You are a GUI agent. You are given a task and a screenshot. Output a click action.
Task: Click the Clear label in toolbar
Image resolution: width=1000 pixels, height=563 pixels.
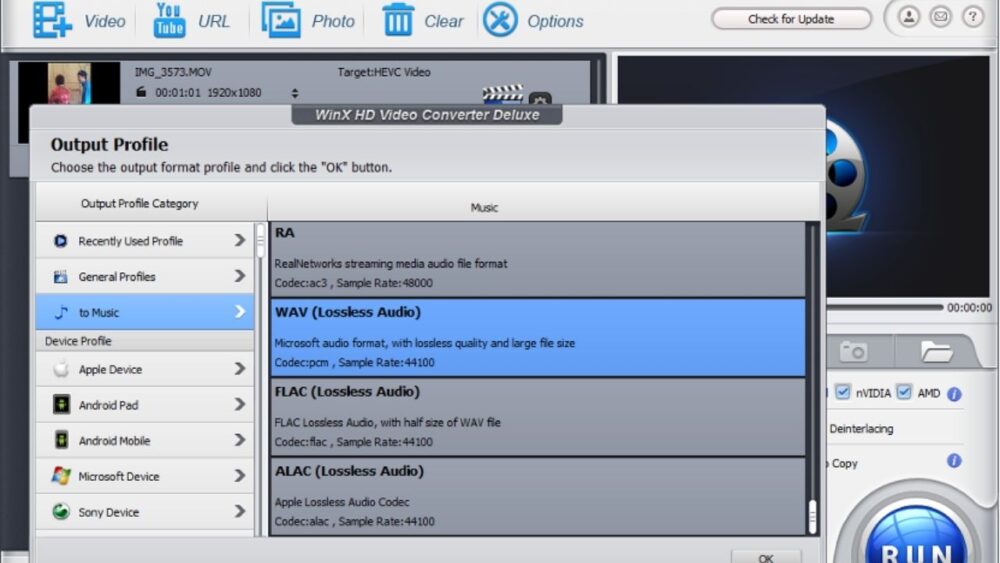pyautogui.click(x=444, y=22)
